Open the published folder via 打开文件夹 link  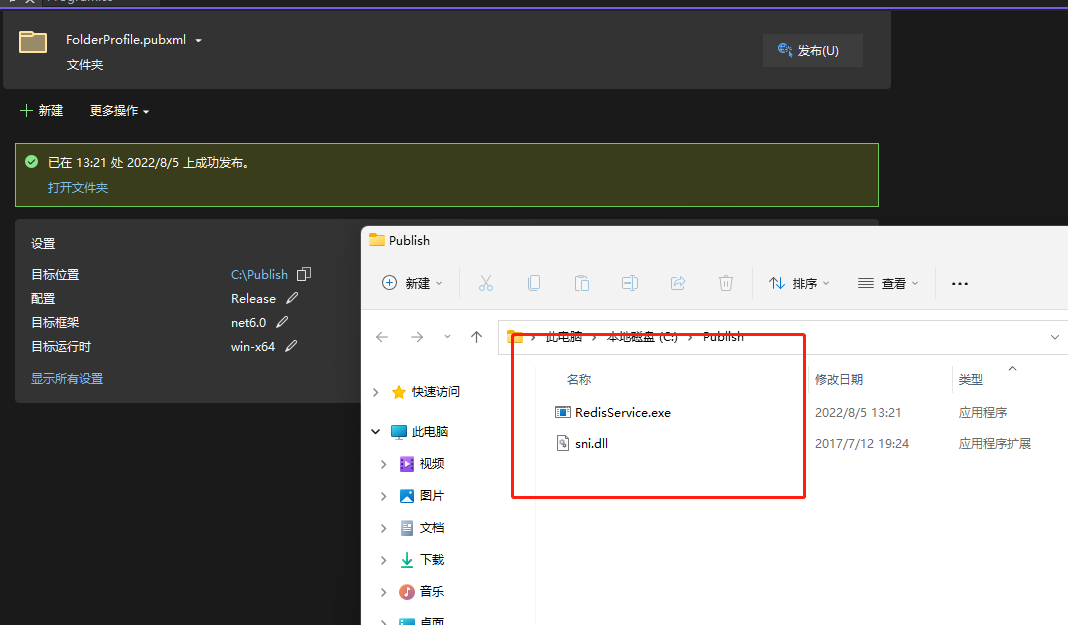coord(79,187)
